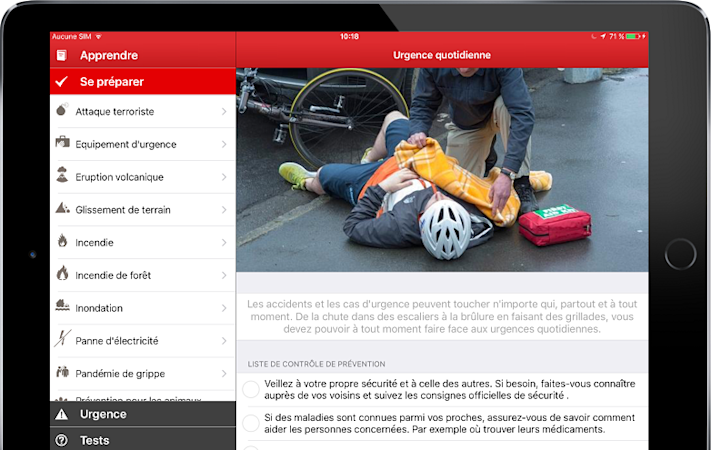Select Inondation list entry
This screenshot has height=450, width=711.
click(143, 308)
